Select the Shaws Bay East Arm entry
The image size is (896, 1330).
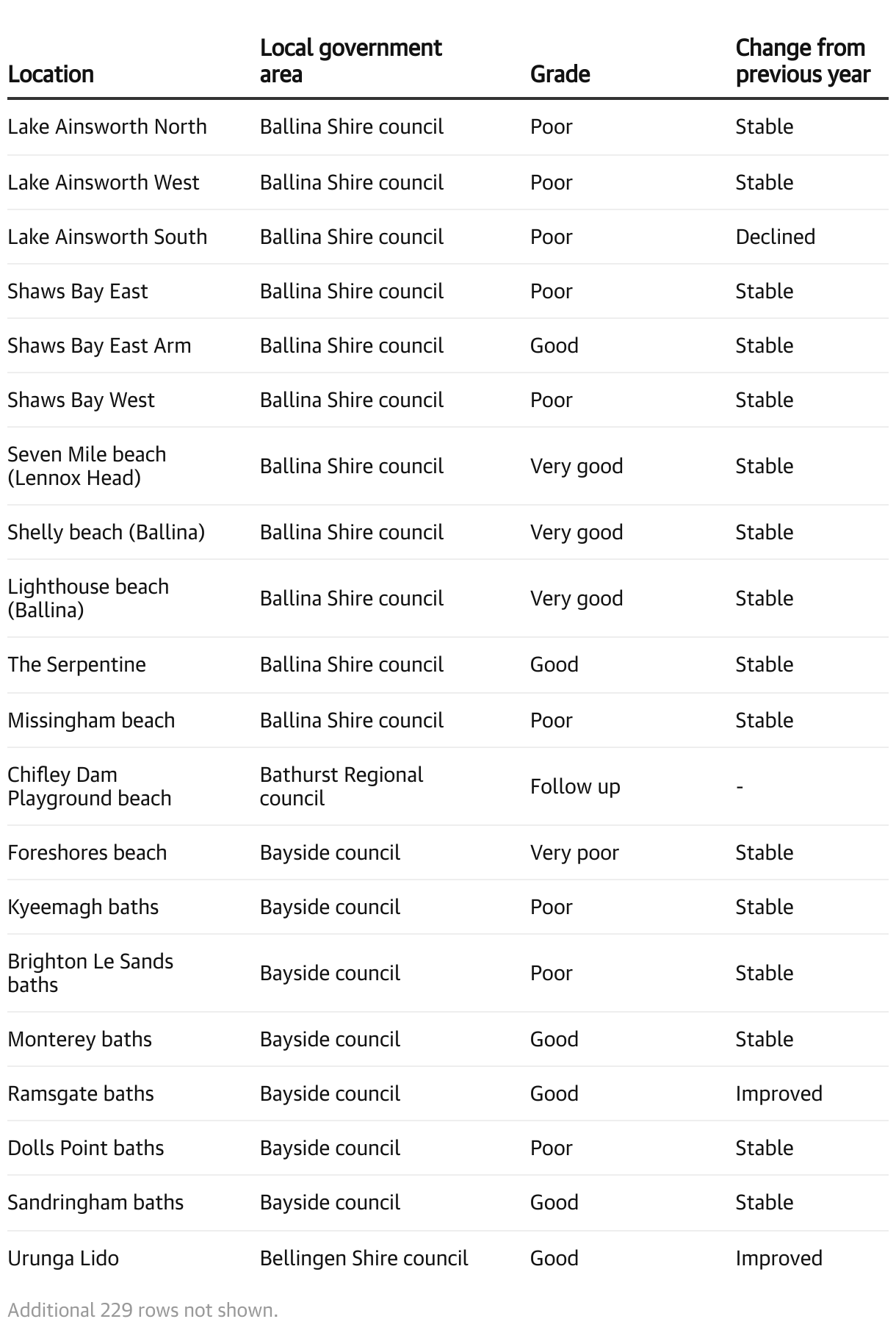tap(99, 346)
